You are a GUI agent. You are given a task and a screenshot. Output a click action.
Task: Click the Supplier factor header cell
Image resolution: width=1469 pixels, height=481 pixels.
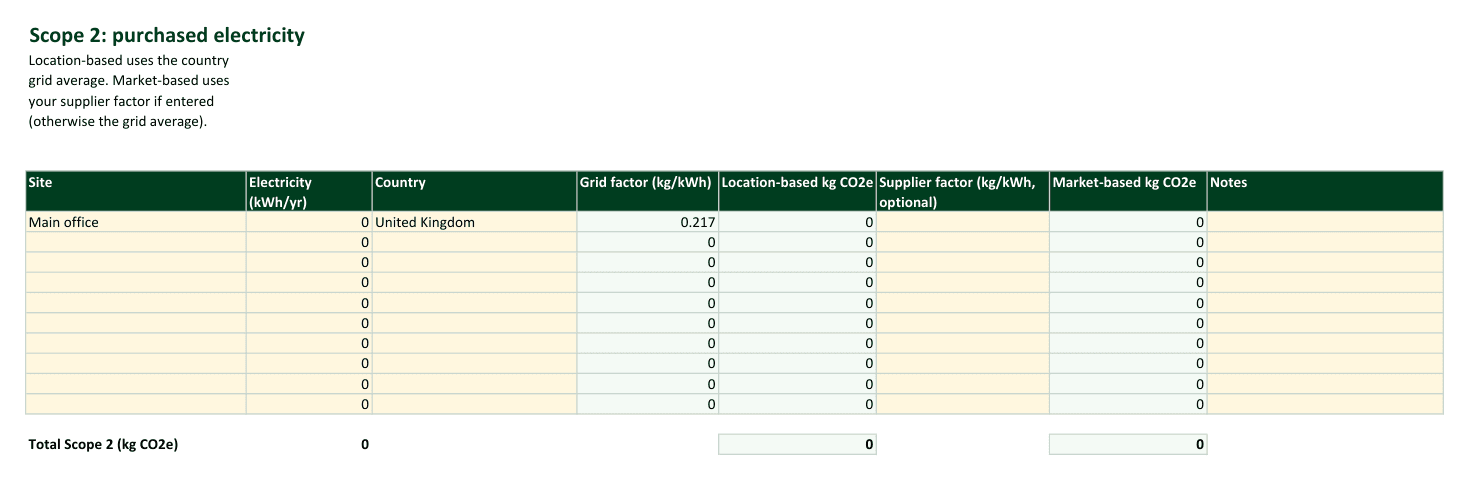point(963,191)
